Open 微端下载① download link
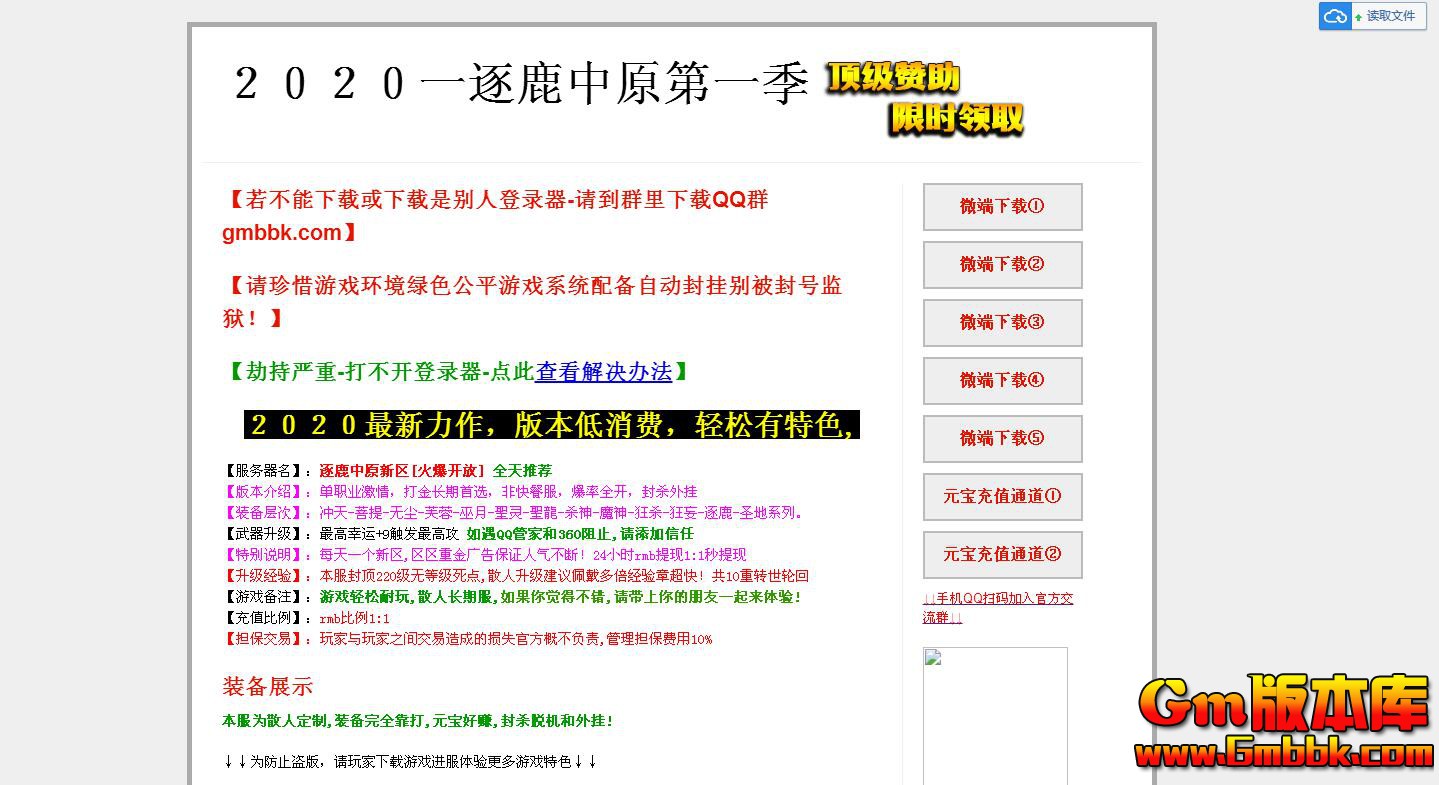Viewport: 1439px width, 785px height. (x=1002, y=207)
